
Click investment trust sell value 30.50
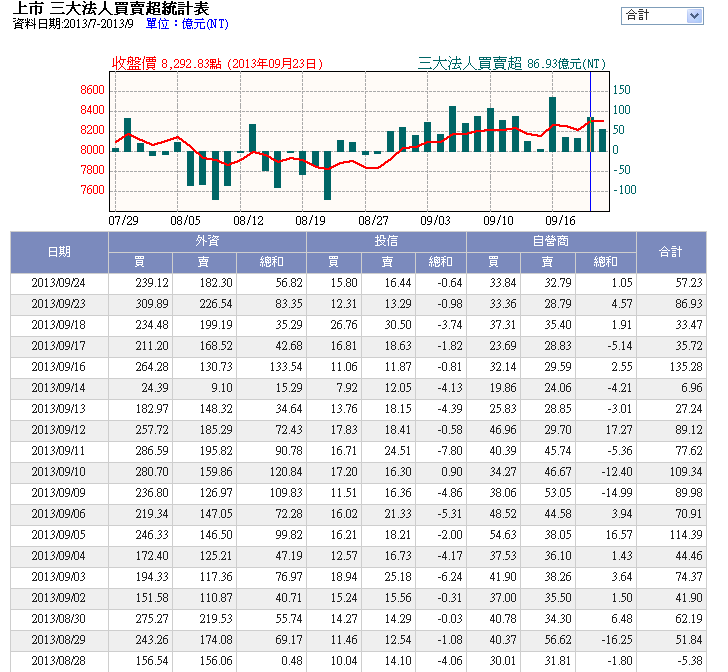(x=398, y=325)
